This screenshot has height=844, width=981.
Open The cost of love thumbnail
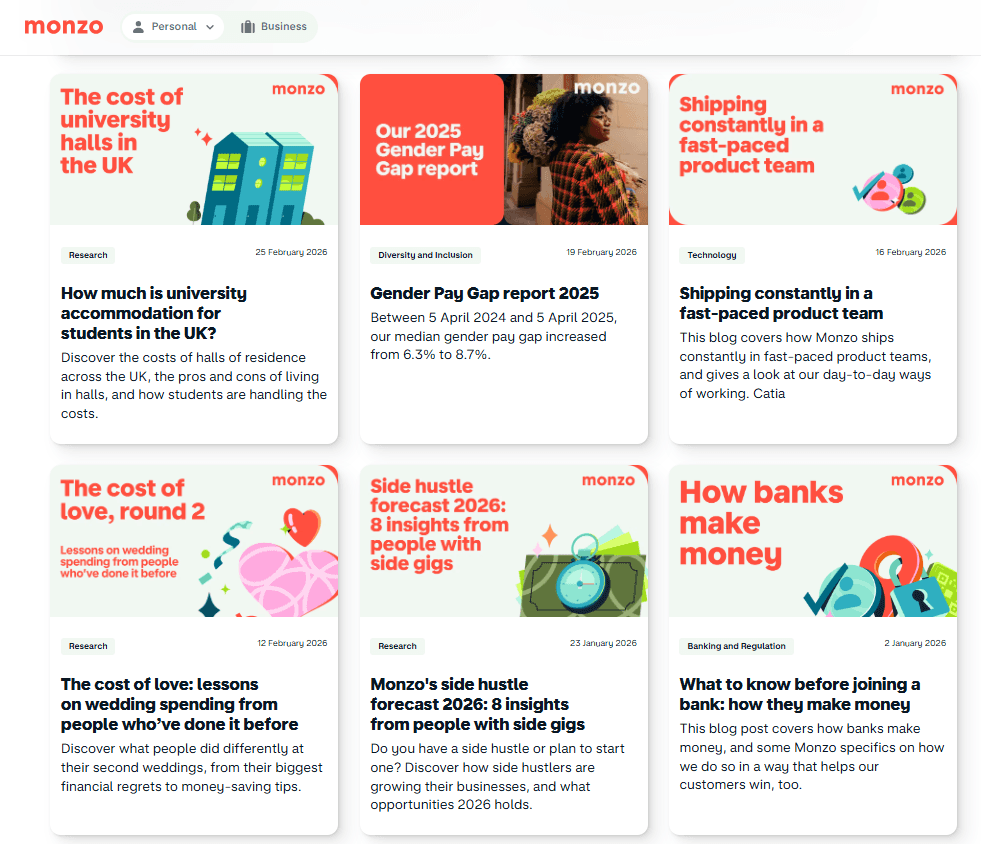[194, 541]
